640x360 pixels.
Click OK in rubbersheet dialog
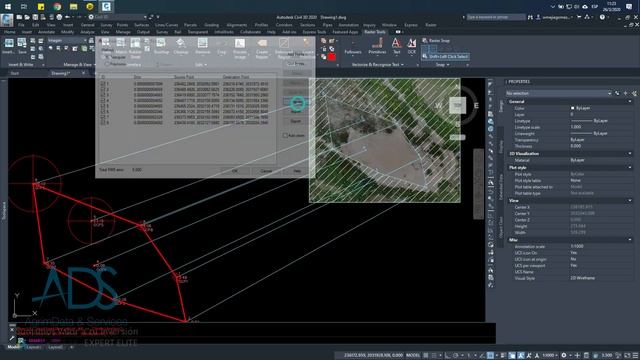(234, 171)
